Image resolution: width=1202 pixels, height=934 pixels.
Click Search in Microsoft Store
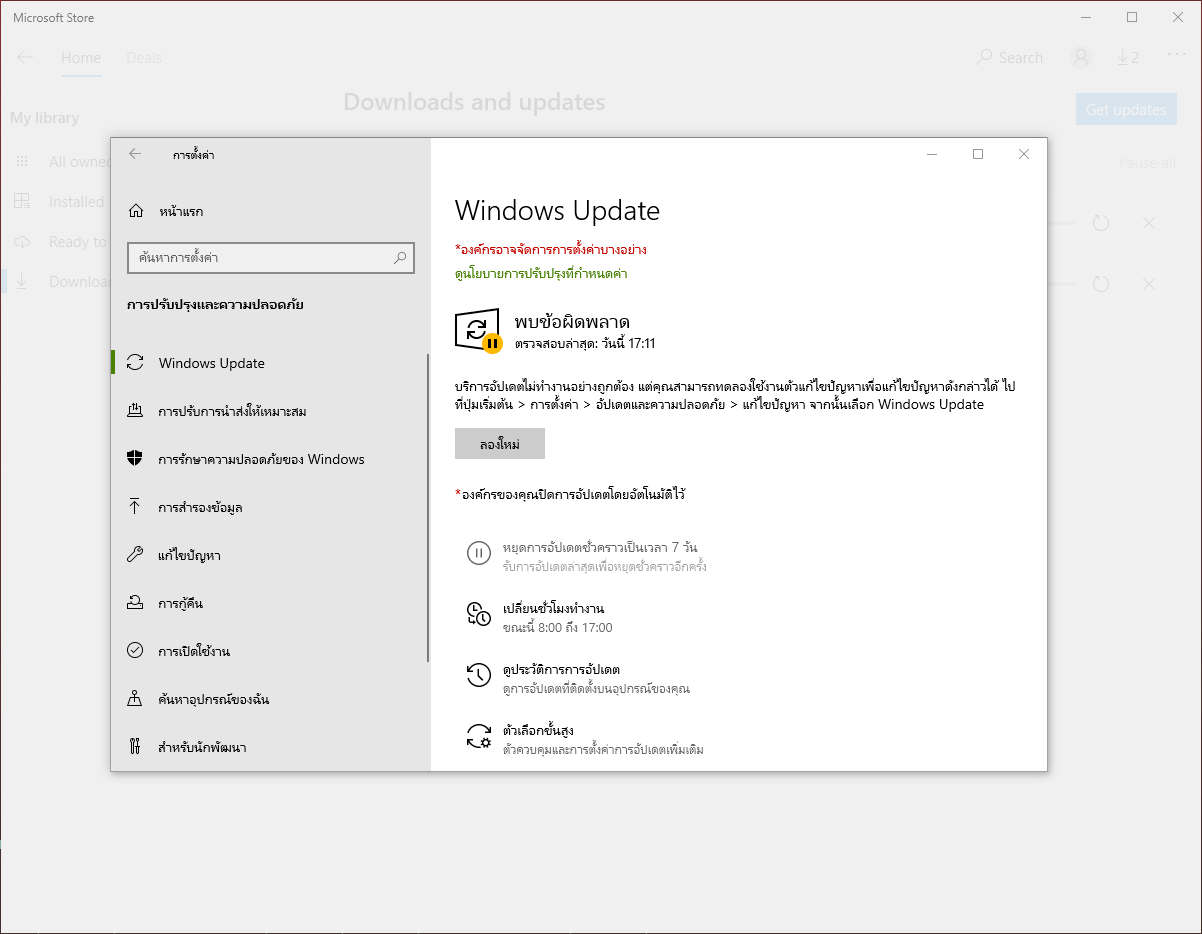click(x=1010, y=58)
